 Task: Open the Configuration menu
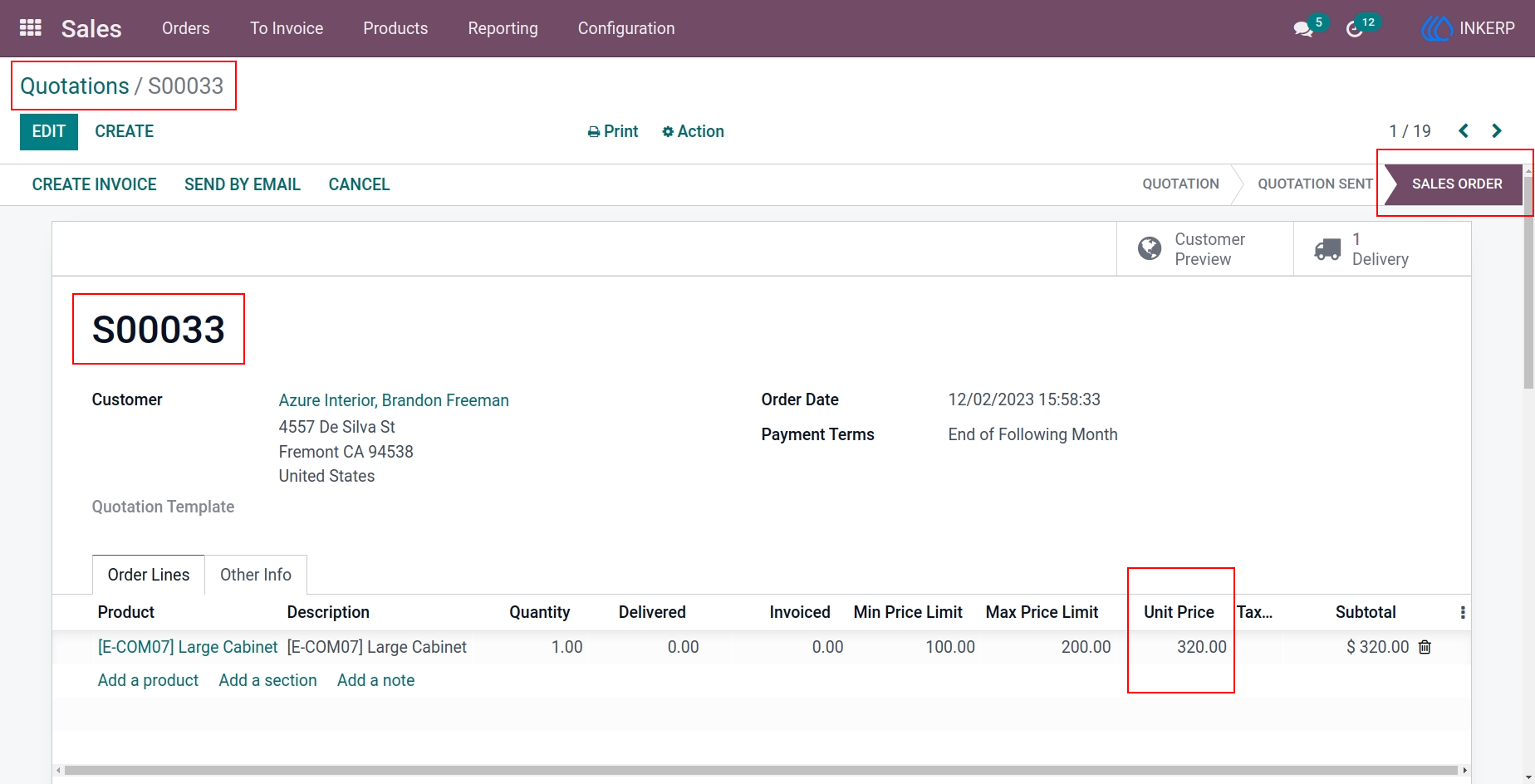pos(626,28)
